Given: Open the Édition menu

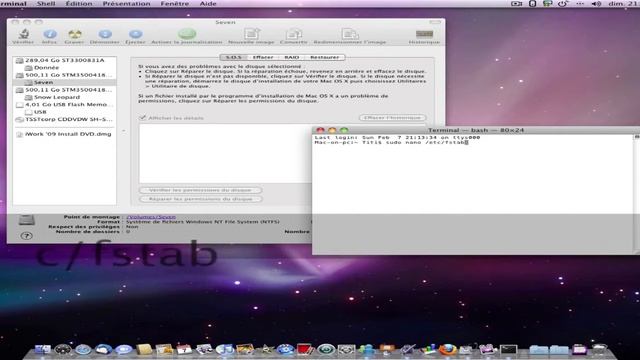Looking at the screenshot, I should (79, 4).
